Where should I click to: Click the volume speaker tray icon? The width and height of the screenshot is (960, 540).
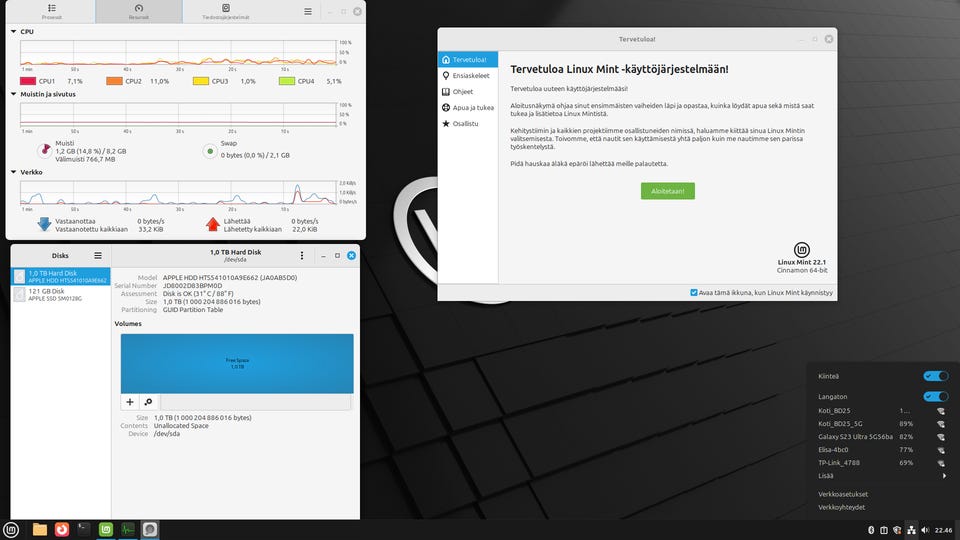(x=924, y=530)
